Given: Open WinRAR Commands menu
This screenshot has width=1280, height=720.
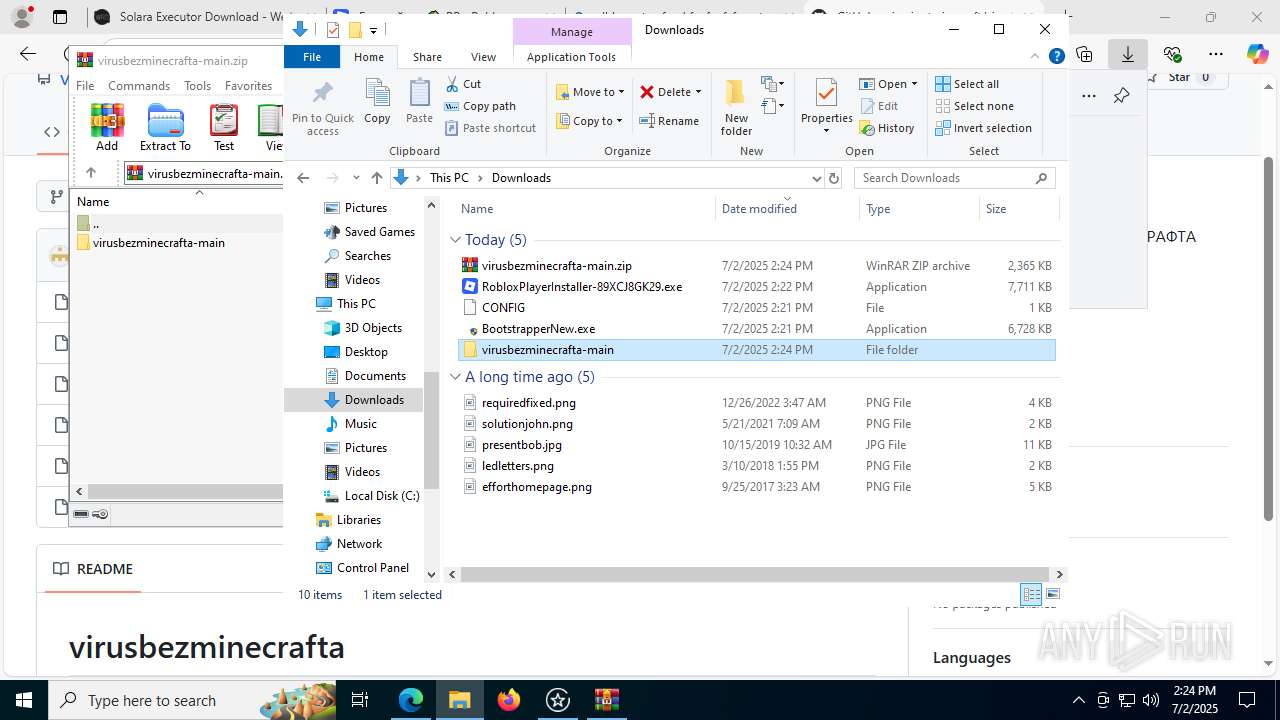Looking at the screenshot, I should tap(139, 86).
